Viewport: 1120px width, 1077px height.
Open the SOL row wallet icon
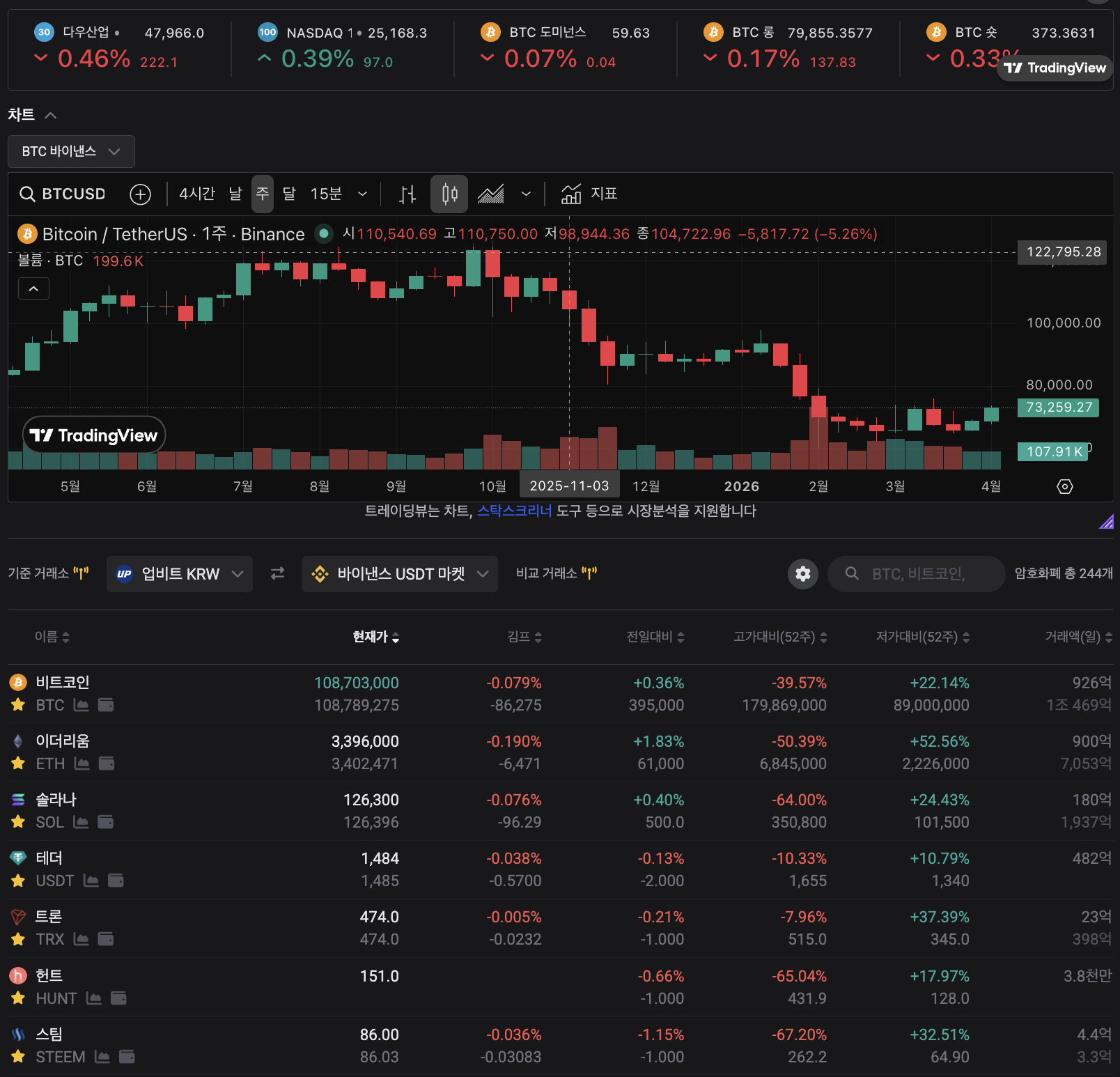pos(106,822)
